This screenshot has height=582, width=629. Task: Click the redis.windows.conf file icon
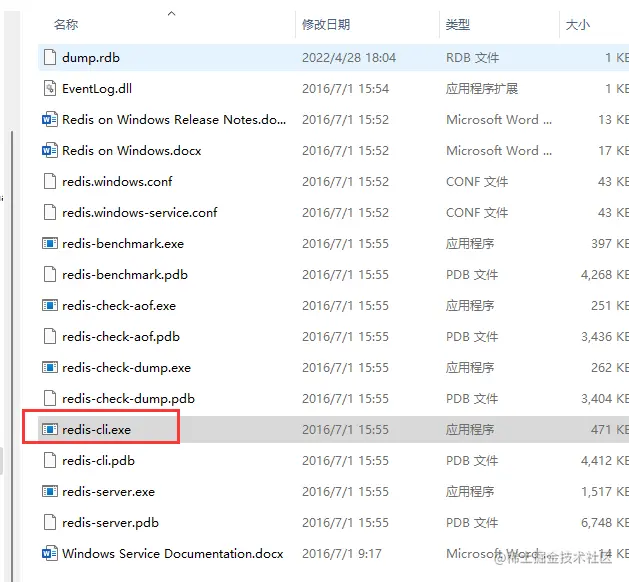pyautogui.click(x=50, y=181)
